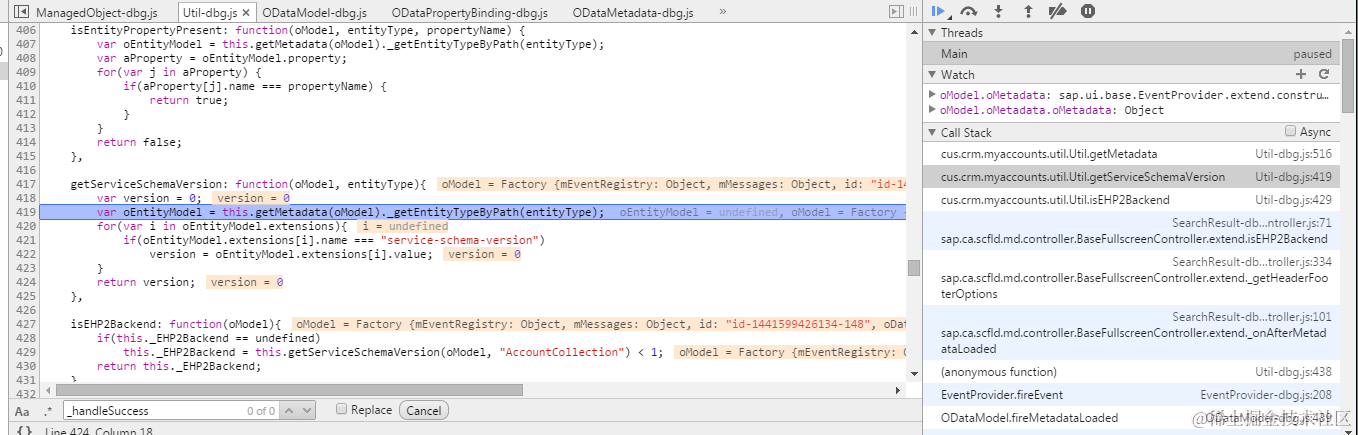Set breakpoint on line number 423

coord(26,268)
